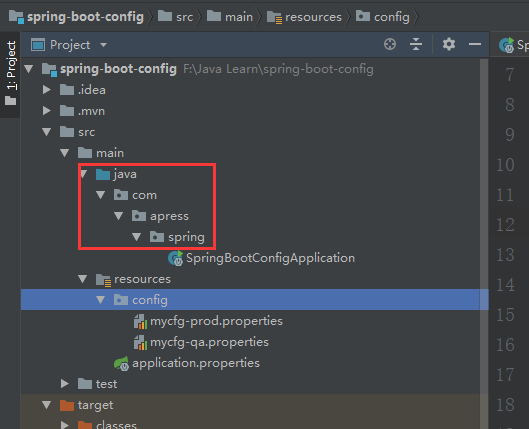Screen dimensions: 529x429
Task: Click the resources folder icon
Action: [x=104, y=280]
